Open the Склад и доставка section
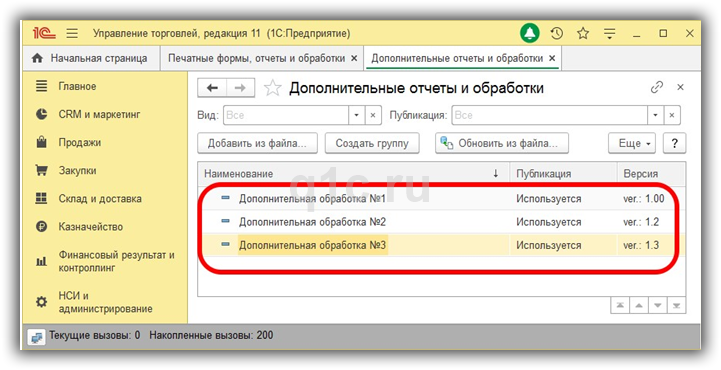The image size is (721, 370). pyautogui.click(x=105, y=199)
